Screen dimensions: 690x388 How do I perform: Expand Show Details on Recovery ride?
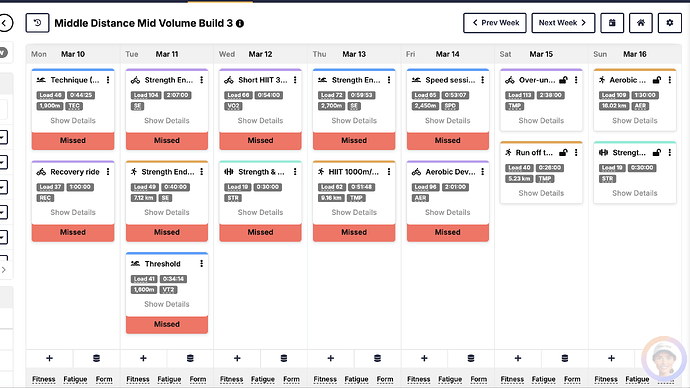[x=73, y=212]
